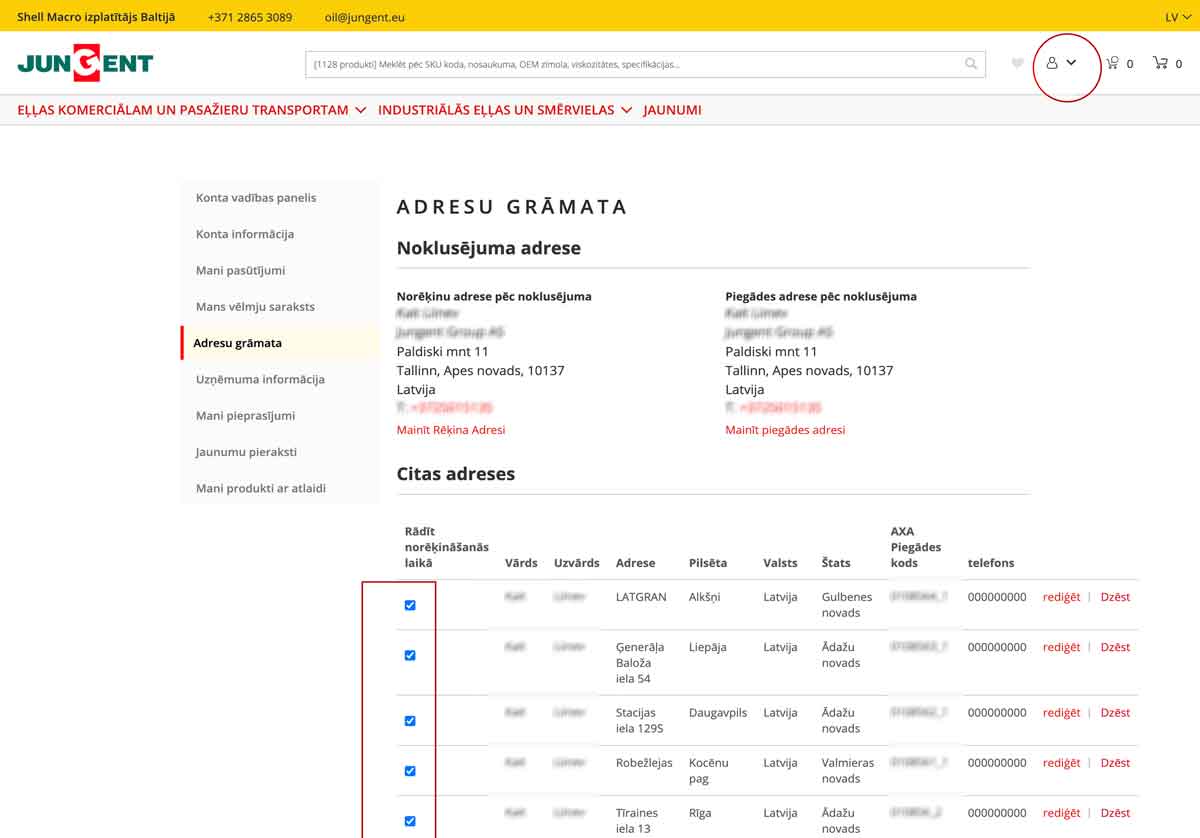This screenshot has width=1200, height=838.
Task: Toggle checkbox for Tīraines iela 13 row
Action: click(x=410, y=821)
